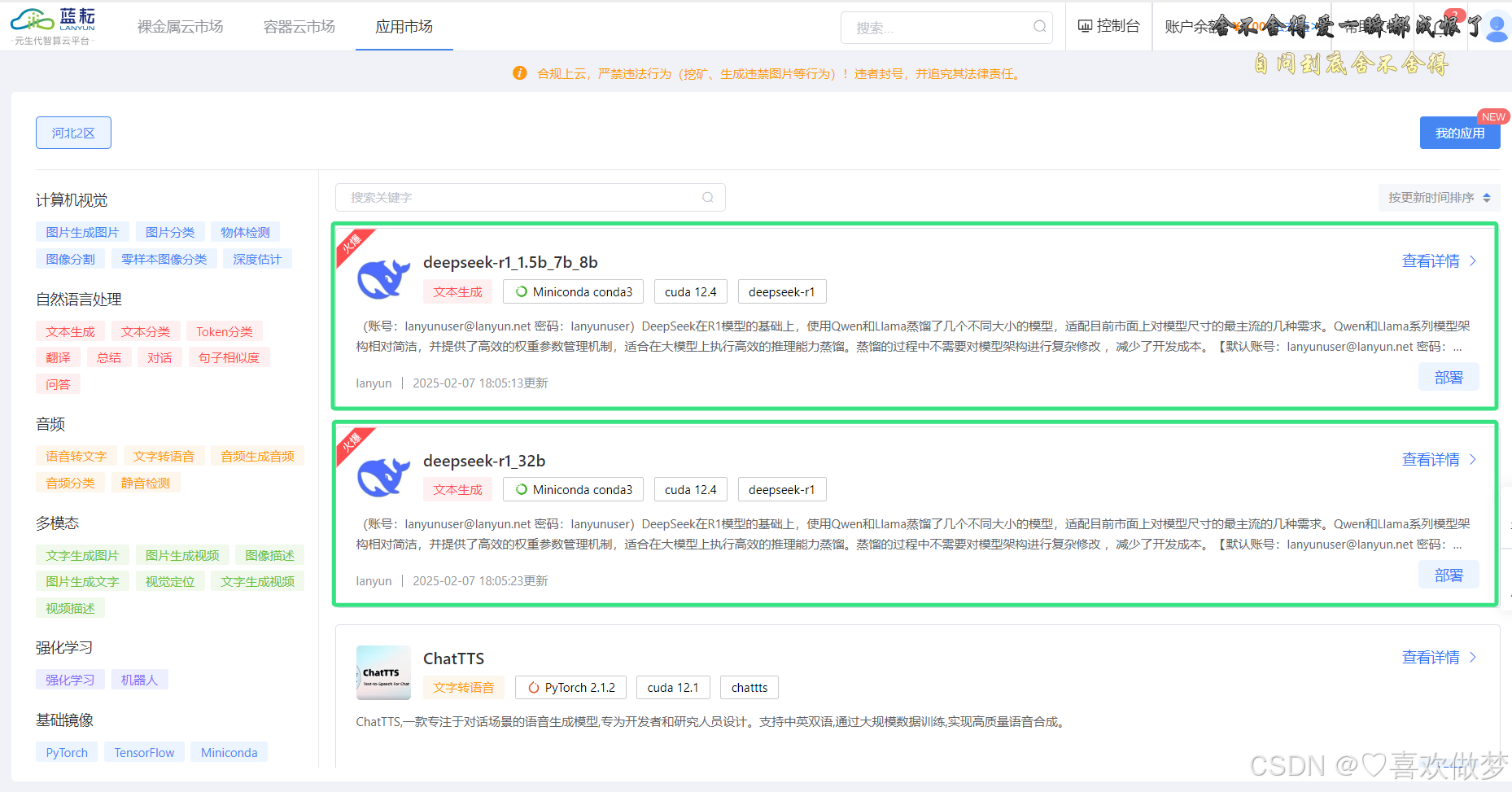Filter by 对话 tag
Screen dimensions: 1512x792
coord(160,358)
